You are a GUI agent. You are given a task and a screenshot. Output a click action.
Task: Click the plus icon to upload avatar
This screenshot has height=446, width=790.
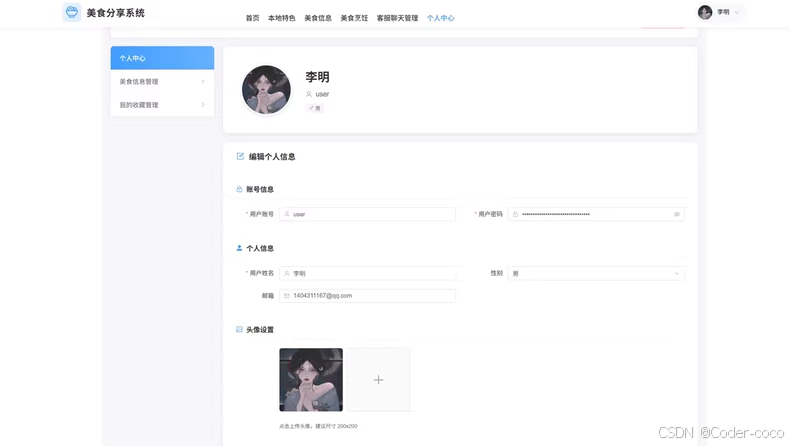click(x=378, y=380)
